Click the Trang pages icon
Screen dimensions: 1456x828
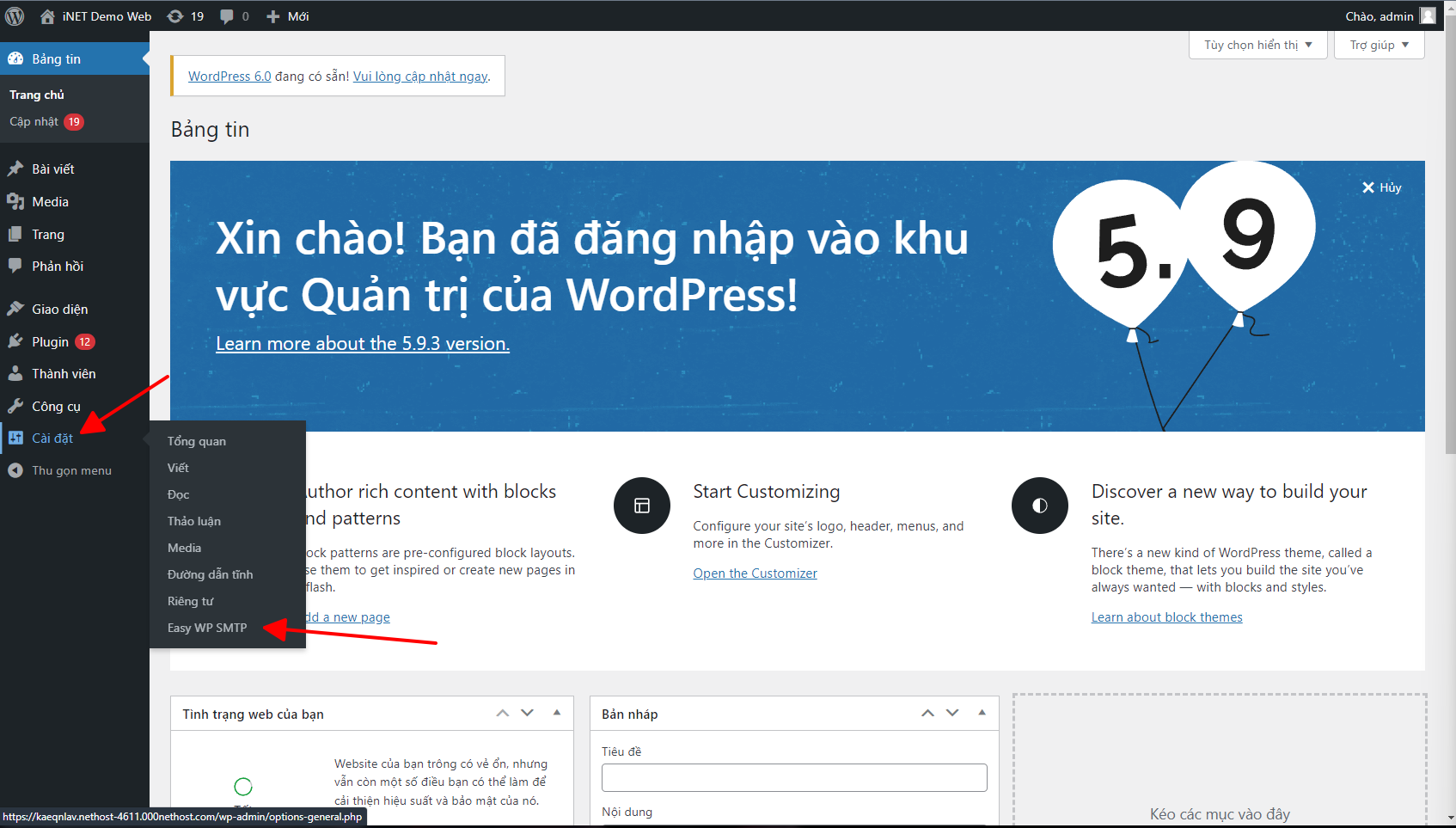coord(15,234)
